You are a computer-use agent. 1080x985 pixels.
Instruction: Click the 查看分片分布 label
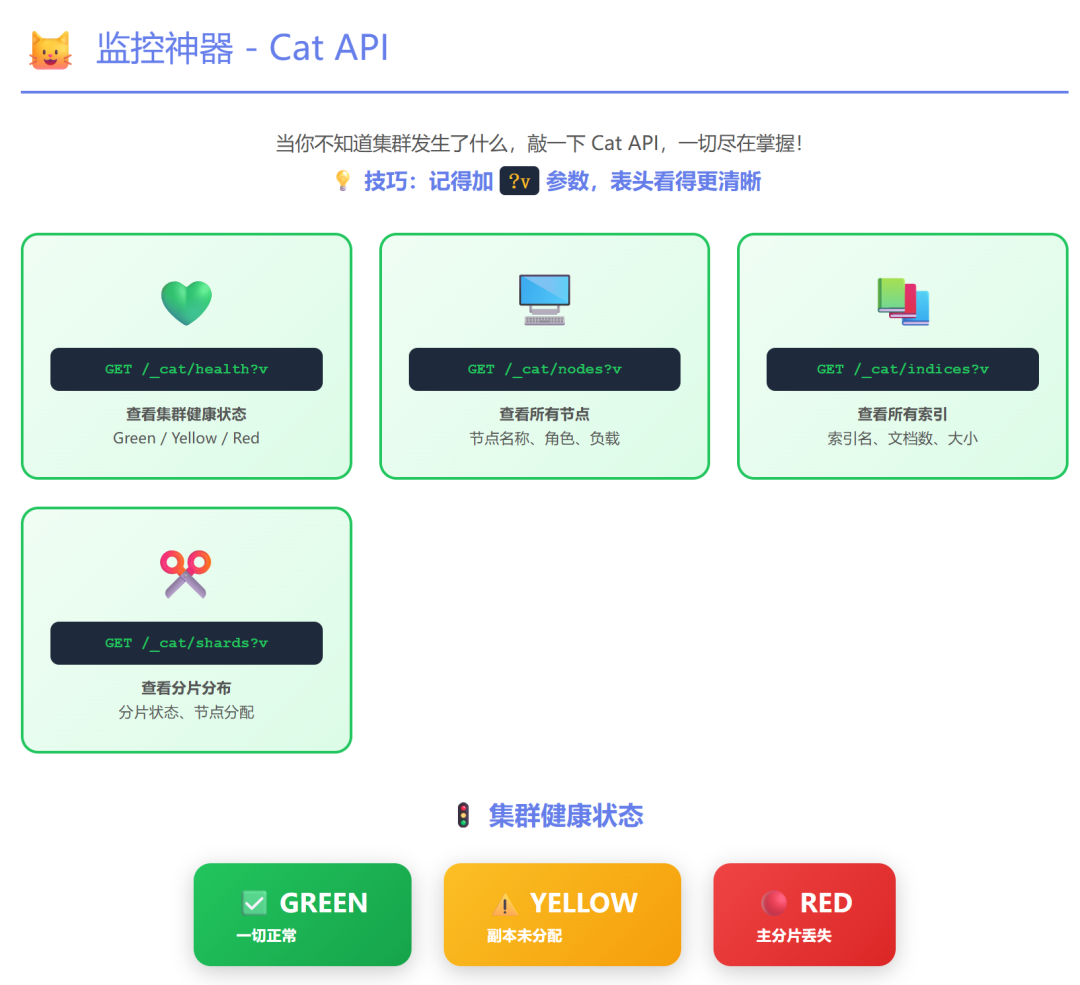pyautogui.click(x=186, y=688)
